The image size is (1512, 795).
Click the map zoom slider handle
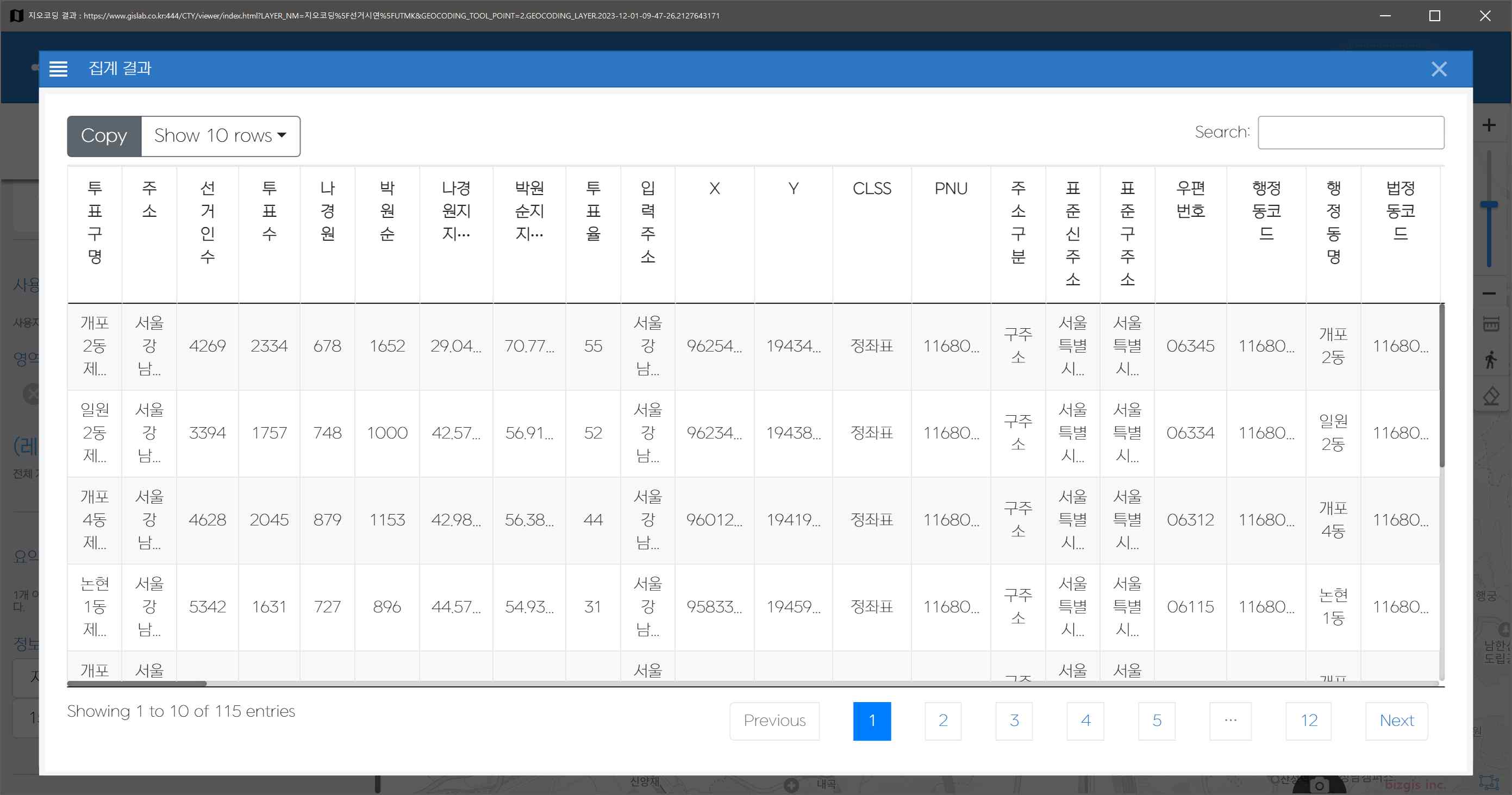coord(1489,205)
